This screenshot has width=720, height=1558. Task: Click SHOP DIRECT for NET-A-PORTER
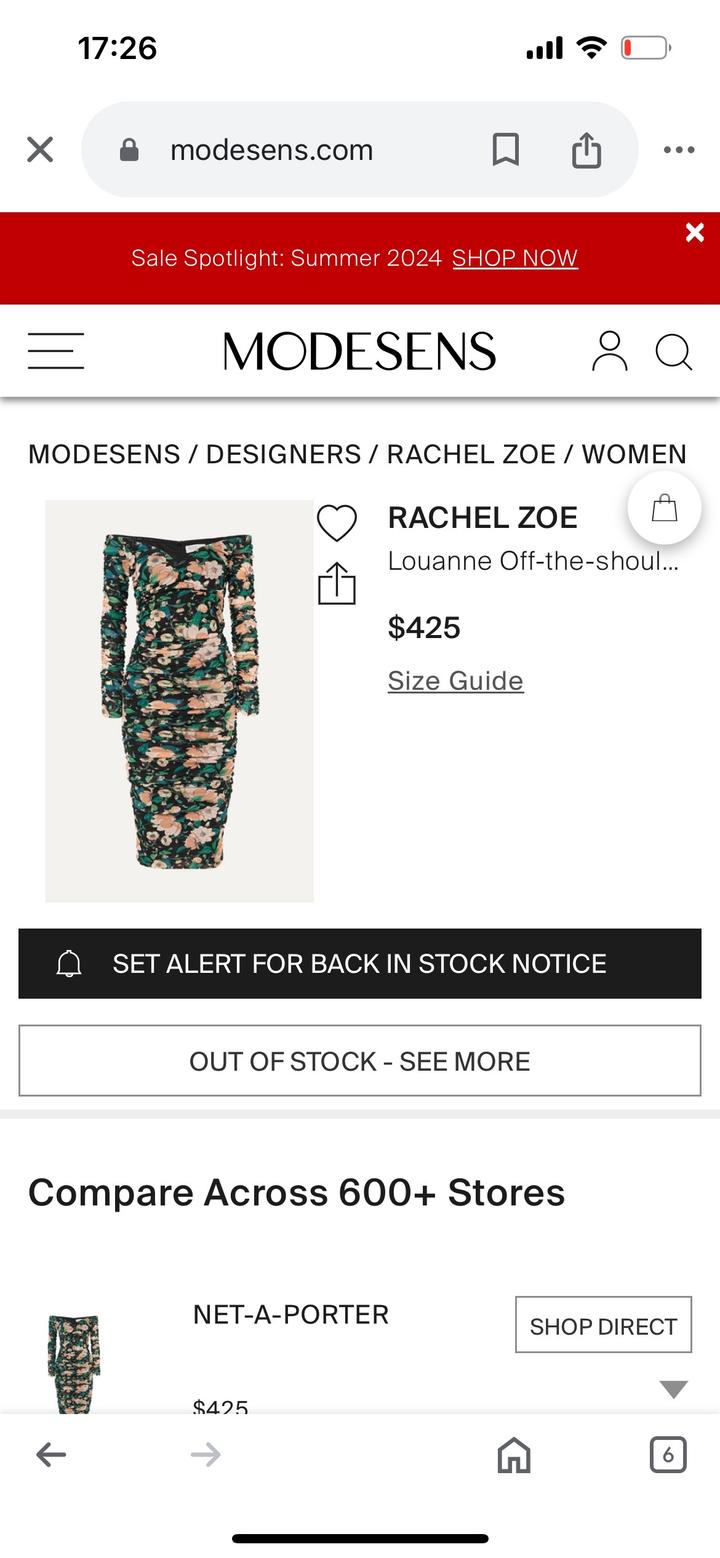[x=603, y=1326]
